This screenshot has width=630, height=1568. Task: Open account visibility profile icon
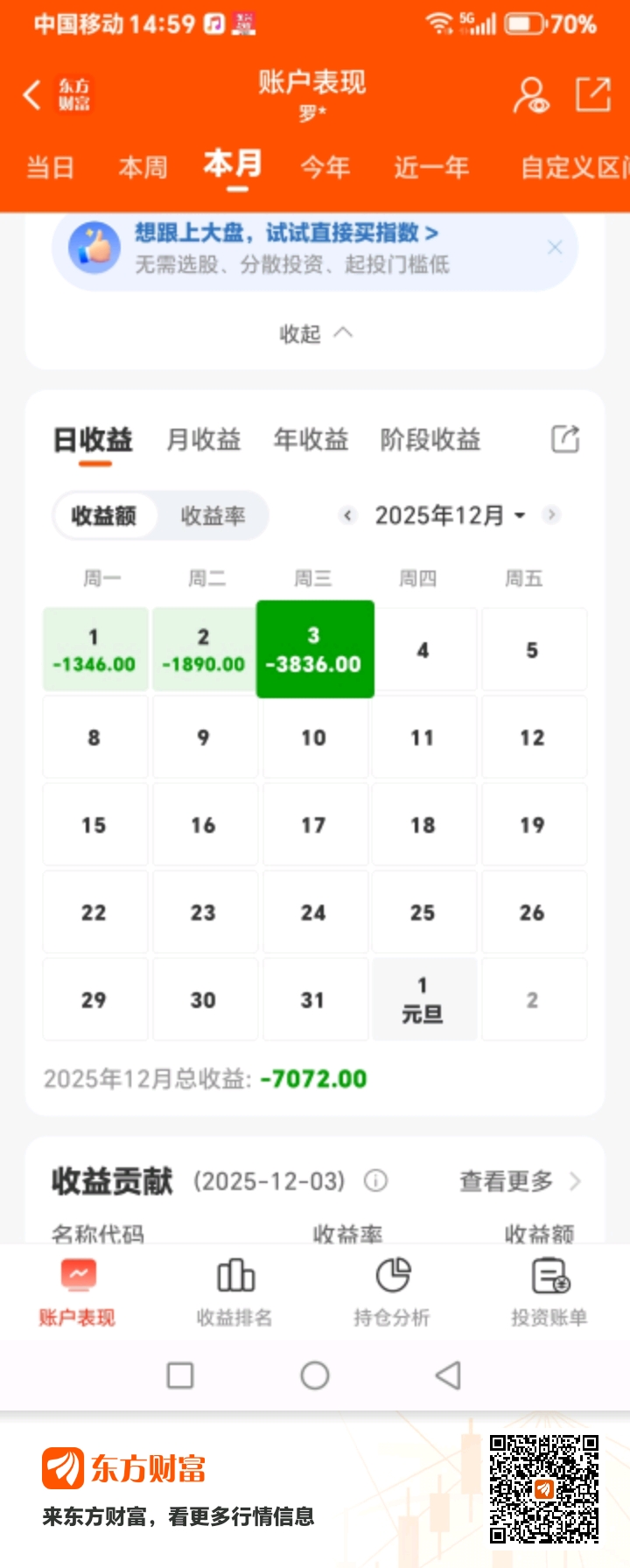tap(530, 94)
